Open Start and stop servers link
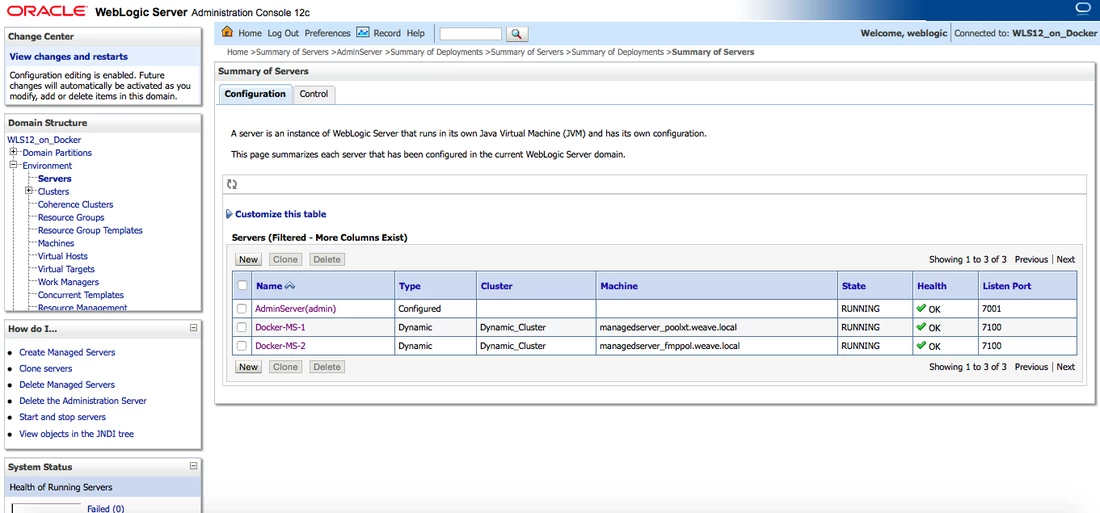The height and width of the screenshot is (513, 1100). pyautogui.click(x=62, y=417)
